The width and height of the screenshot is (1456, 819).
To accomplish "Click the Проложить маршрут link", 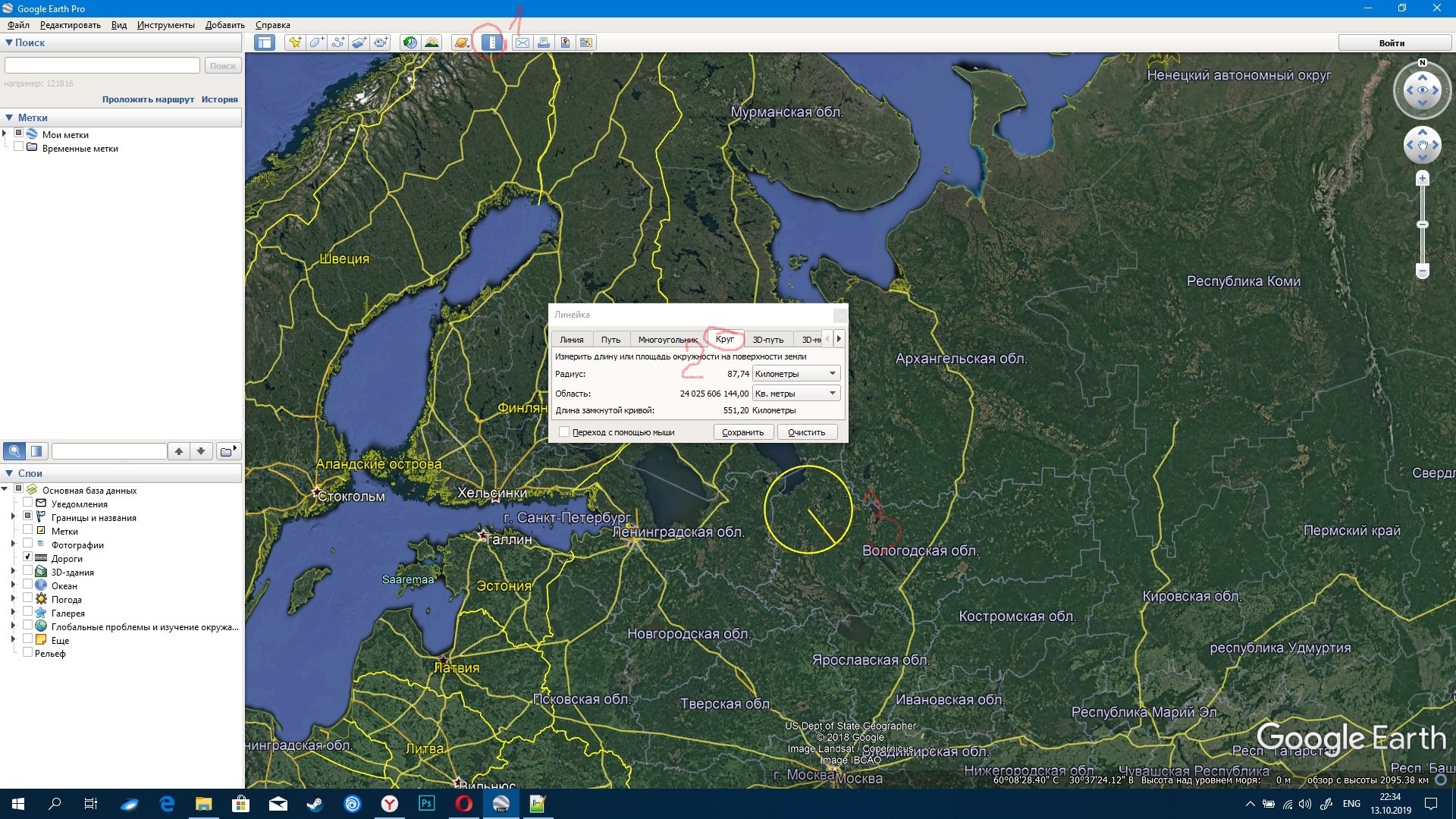I will 148,99.
